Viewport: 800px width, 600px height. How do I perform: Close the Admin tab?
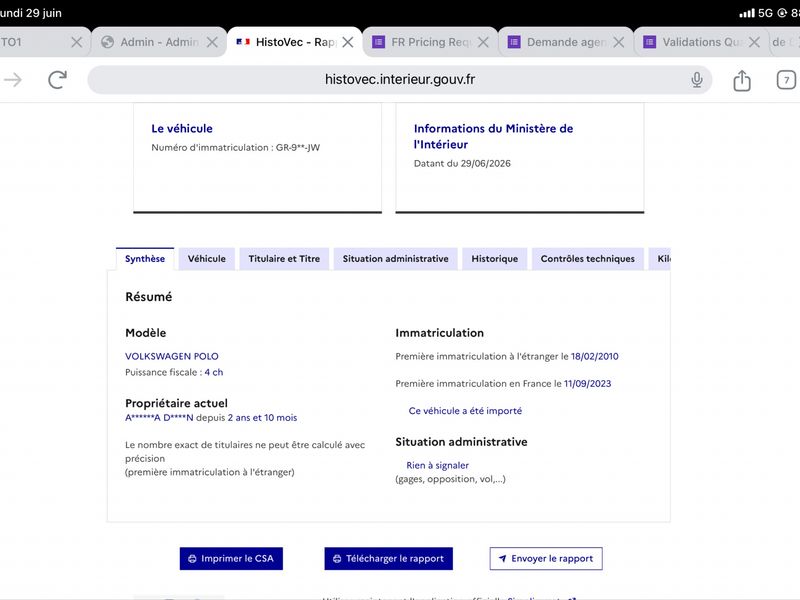[x=212, y=42]
